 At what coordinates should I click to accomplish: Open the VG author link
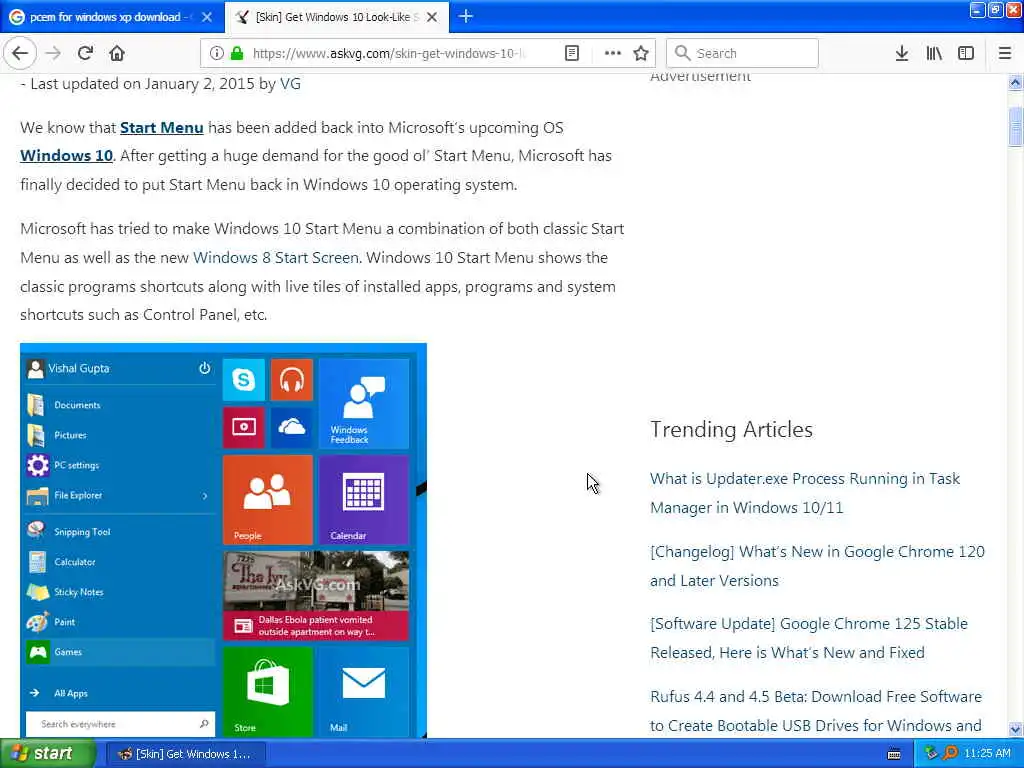click(290, 84)
